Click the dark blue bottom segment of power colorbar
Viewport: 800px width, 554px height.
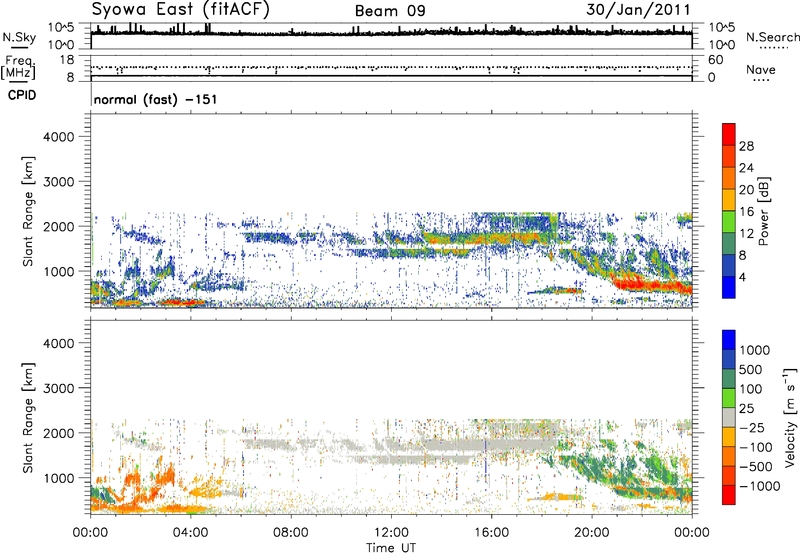[729, 287]
